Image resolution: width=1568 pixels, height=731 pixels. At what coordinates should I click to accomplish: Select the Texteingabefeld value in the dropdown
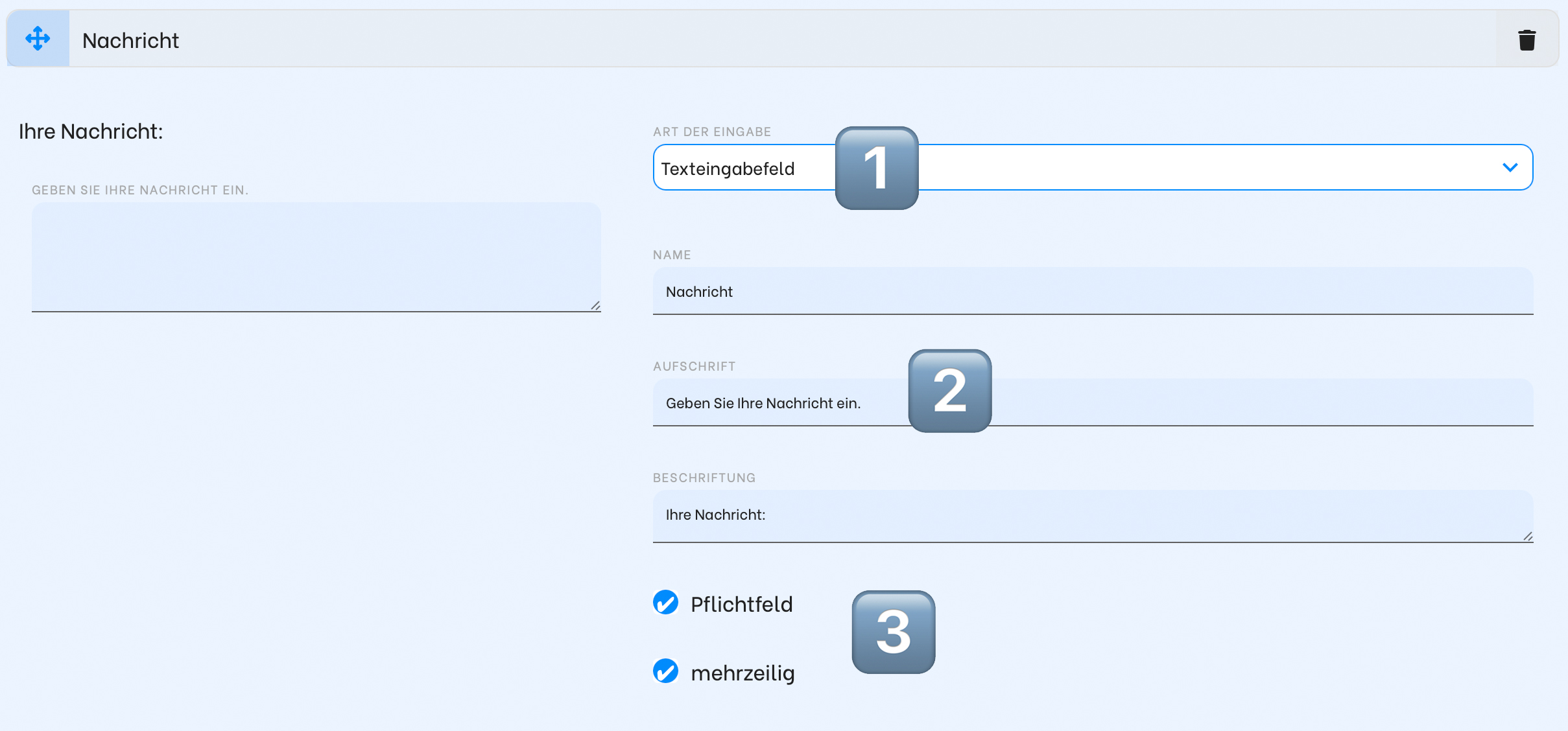(x=728, y=168)
